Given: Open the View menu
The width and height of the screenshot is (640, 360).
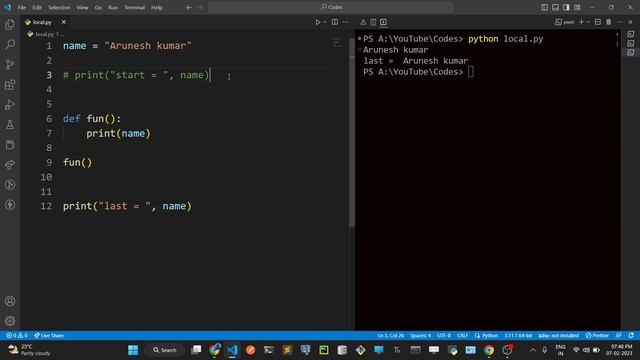Looking at the screenshot, I should 82,7.
